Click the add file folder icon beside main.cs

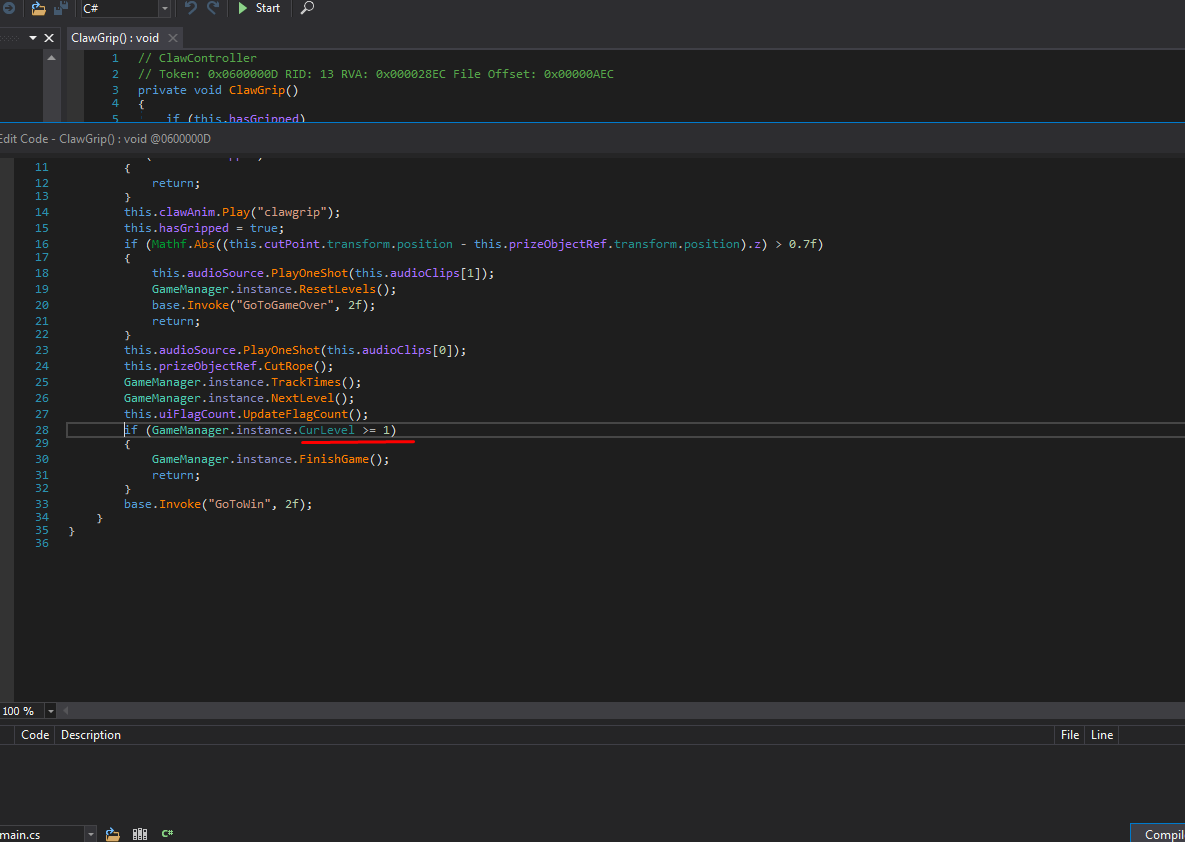[x=113, y=834]
